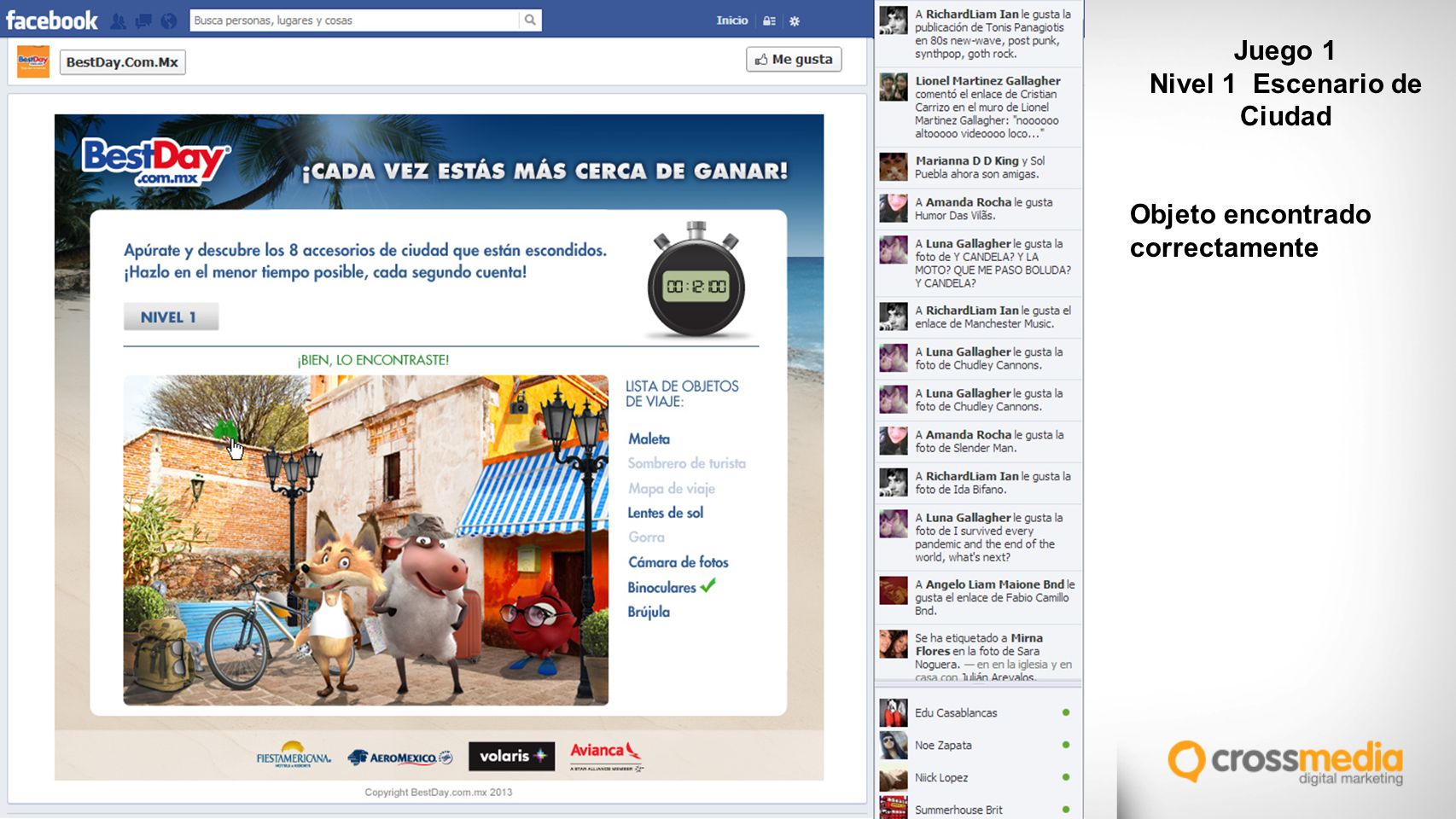Open Amanda Rocha's Humor Das Vilãs story
The image size is (1456, 819).
pos(979,209)
